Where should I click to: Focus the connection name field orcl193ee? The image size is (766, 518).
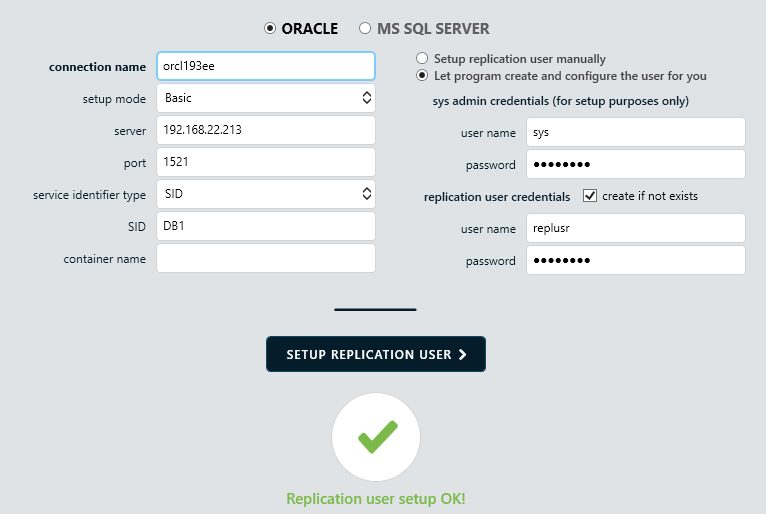(266, 66)
